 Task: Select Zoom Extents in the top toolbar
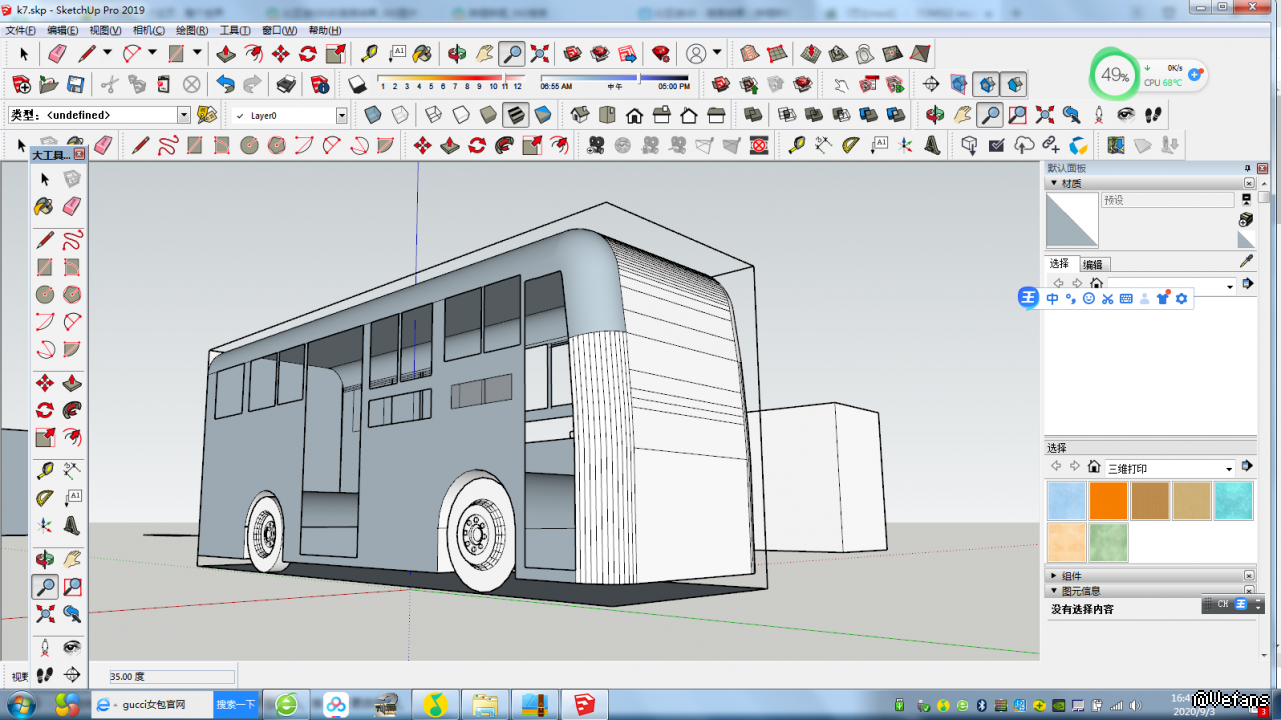539,53
